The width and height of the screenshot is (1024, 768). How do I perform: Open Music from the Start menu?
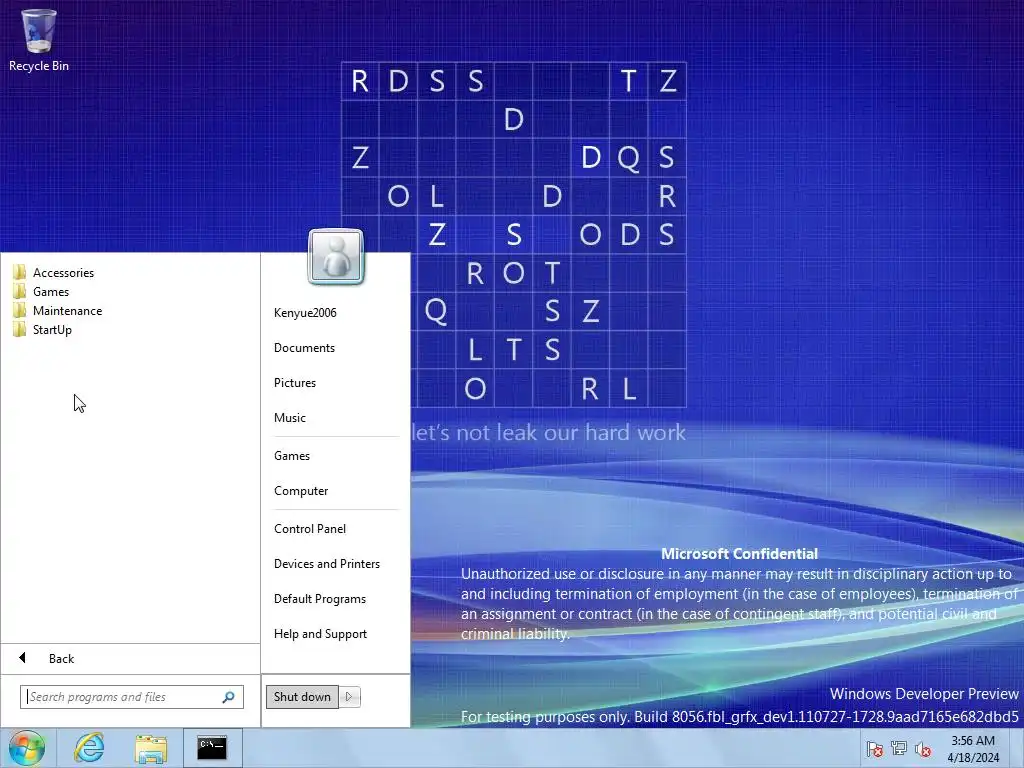pyautogui.click(x=290, y=418)
